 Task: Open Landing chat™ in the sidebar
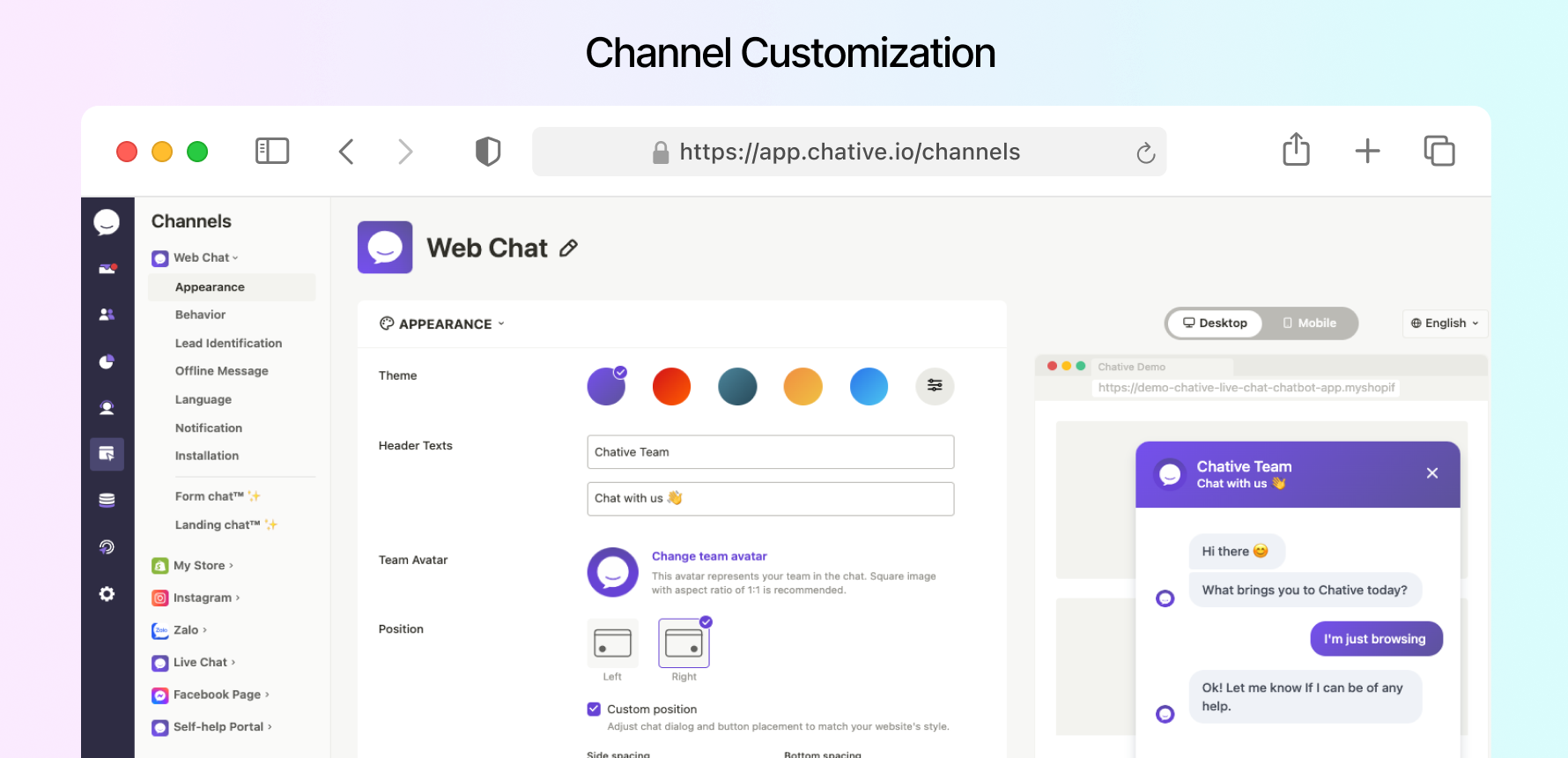tap(226, 525)
